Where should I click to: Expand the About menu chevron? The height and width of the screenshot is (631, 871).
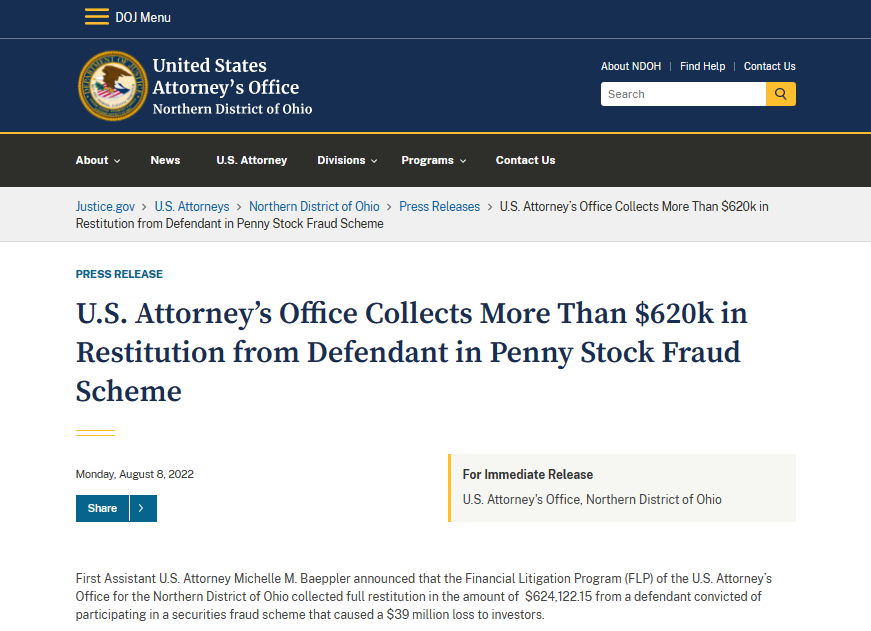[x=117, y=161]
